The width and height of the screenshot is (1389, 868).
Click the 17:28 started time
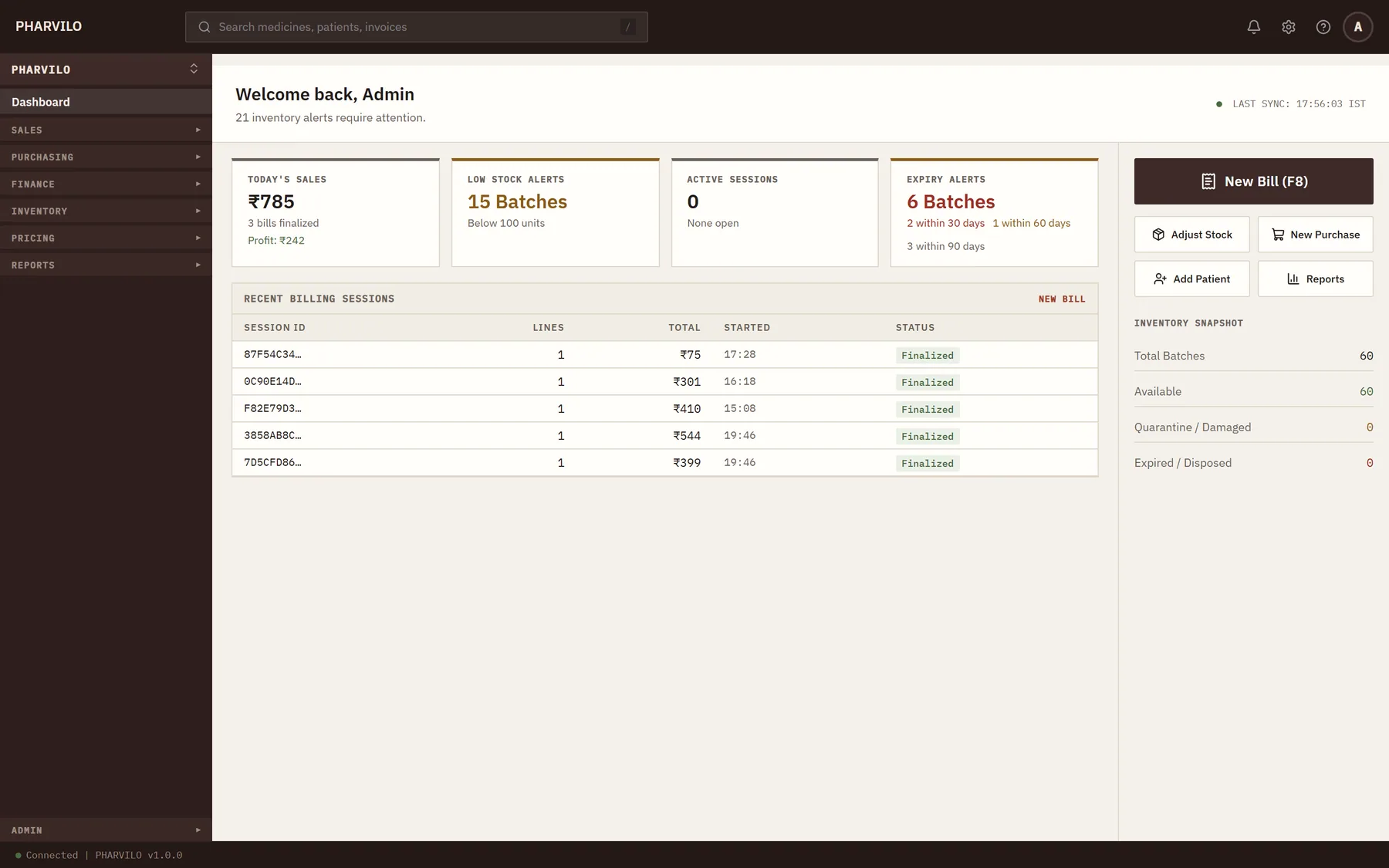[740, 355]
